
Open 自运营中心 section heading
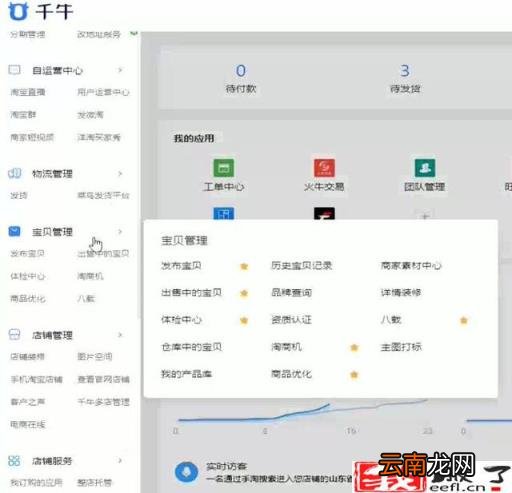tap(57, 70)
